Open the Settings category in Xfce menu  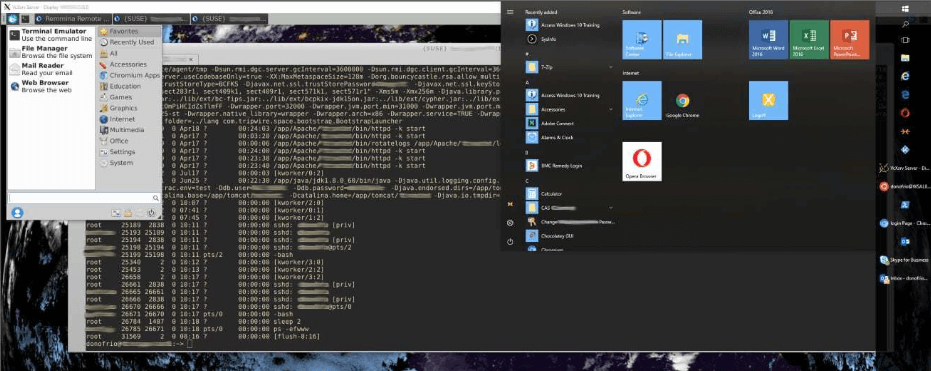[x=128, y=152]
